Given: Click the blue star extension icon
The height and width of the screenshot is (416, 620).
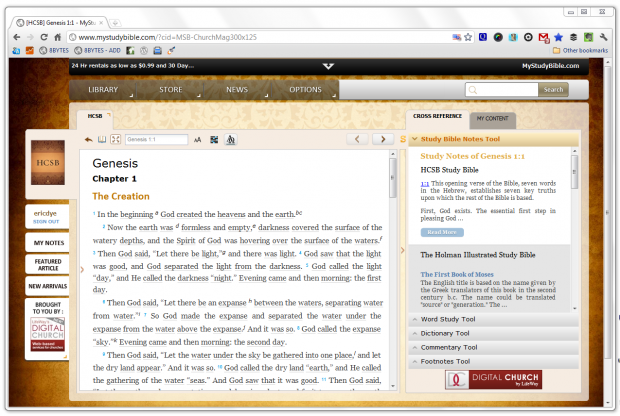Looking at the screenshot, I should 558,37.
